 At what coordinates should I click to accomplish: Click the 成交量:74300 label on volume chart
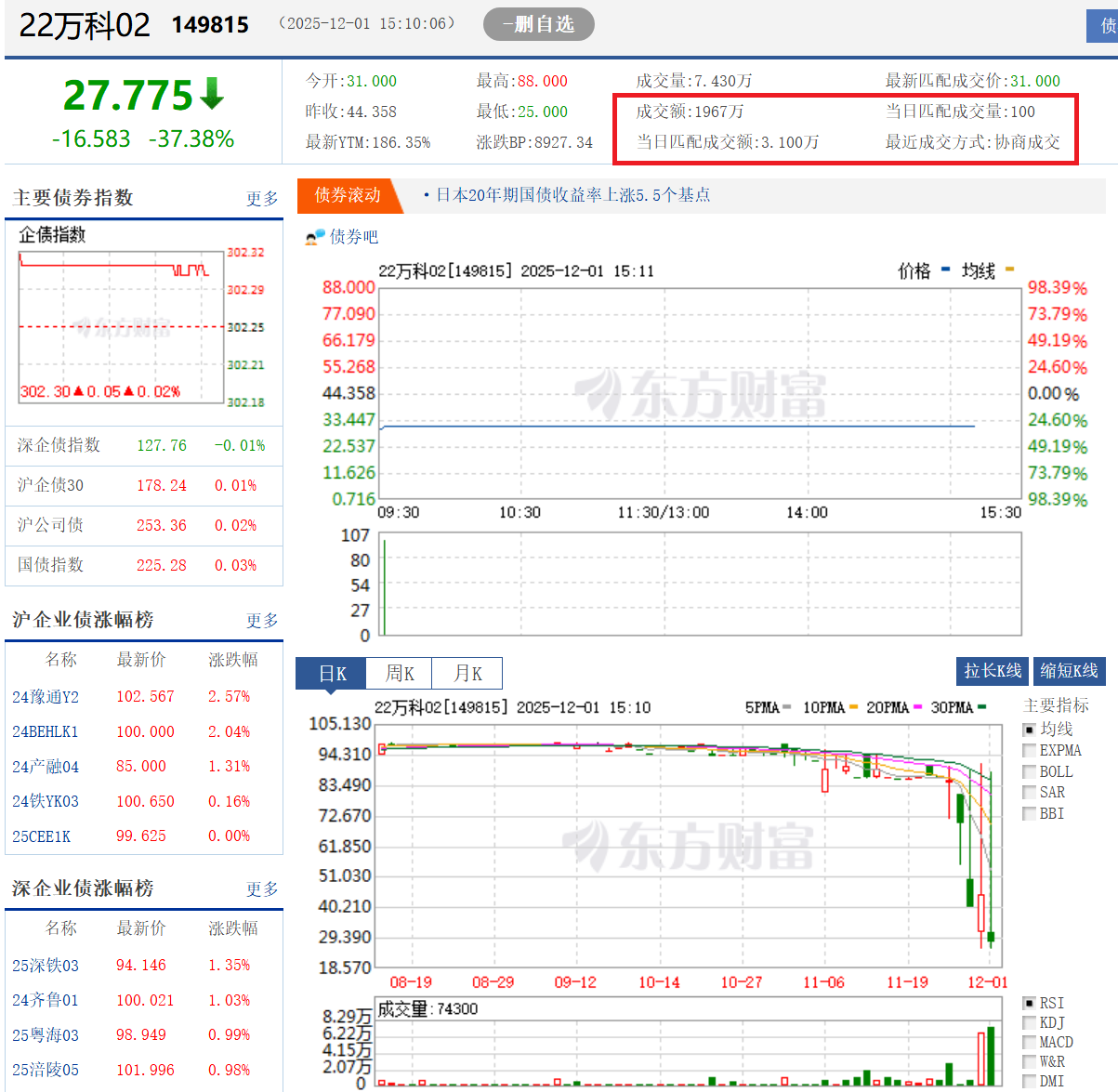coord(427,1009)
